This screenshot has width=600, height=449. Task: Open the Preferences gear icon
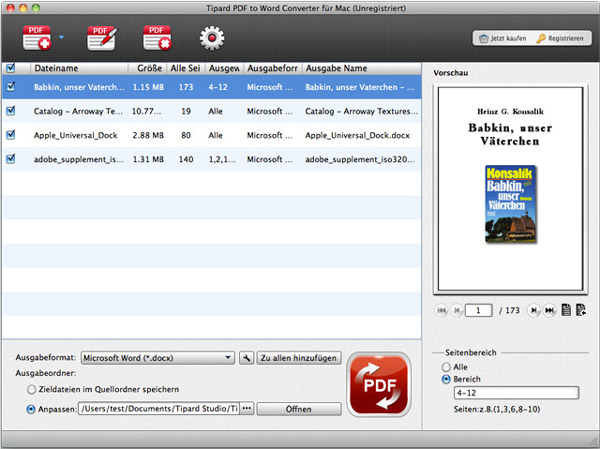point(212,38)
